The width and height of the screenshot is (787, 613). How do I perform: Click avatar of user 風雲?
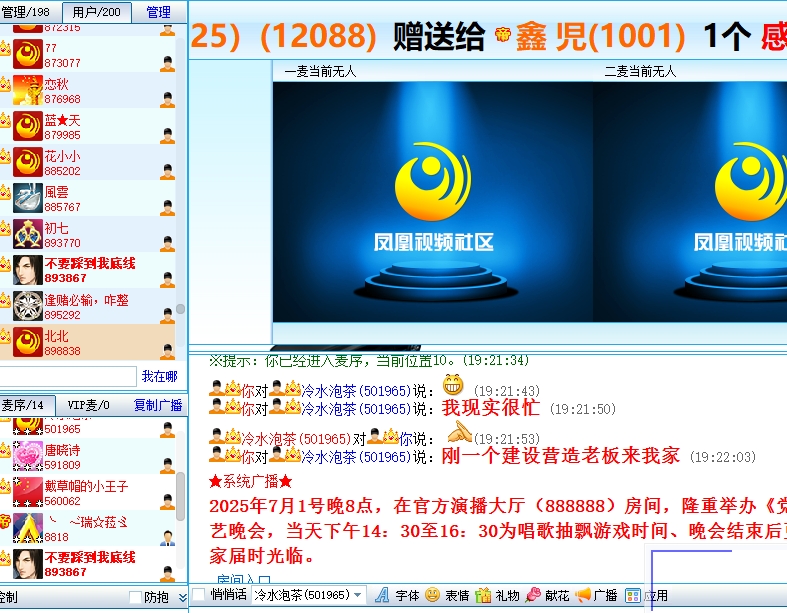28,198
